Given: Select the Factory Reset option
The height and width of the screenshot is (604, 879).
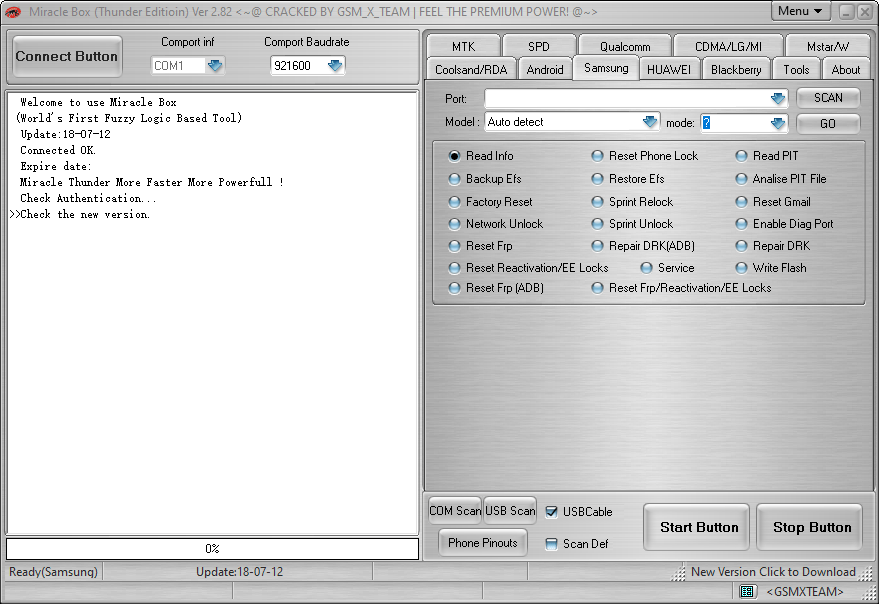Looking at the screenshot, I should [454, 201].
